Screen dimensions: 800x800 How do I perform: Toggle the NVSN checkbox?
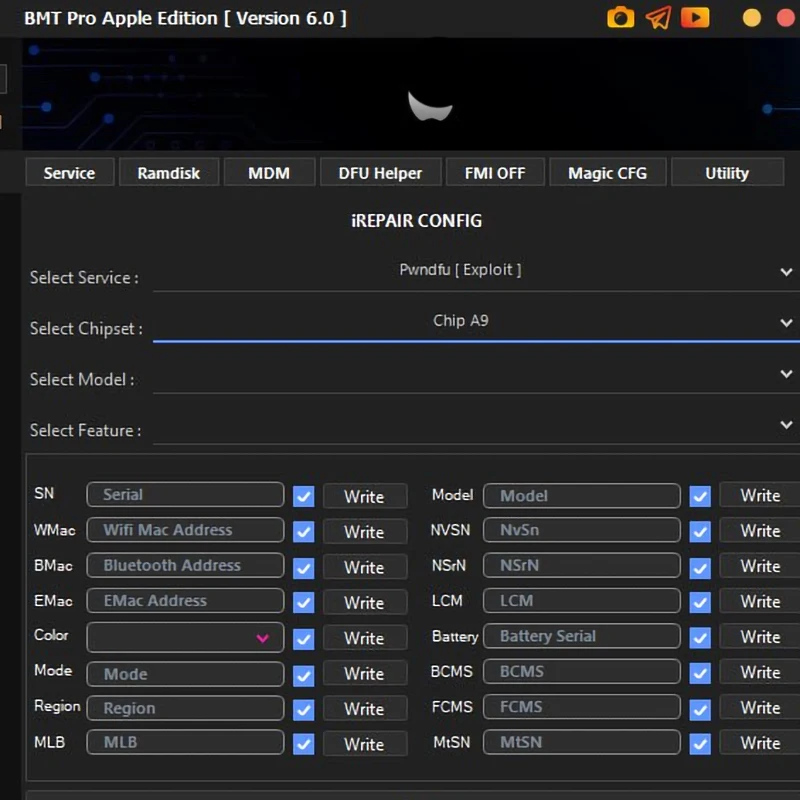click(700, 531)
